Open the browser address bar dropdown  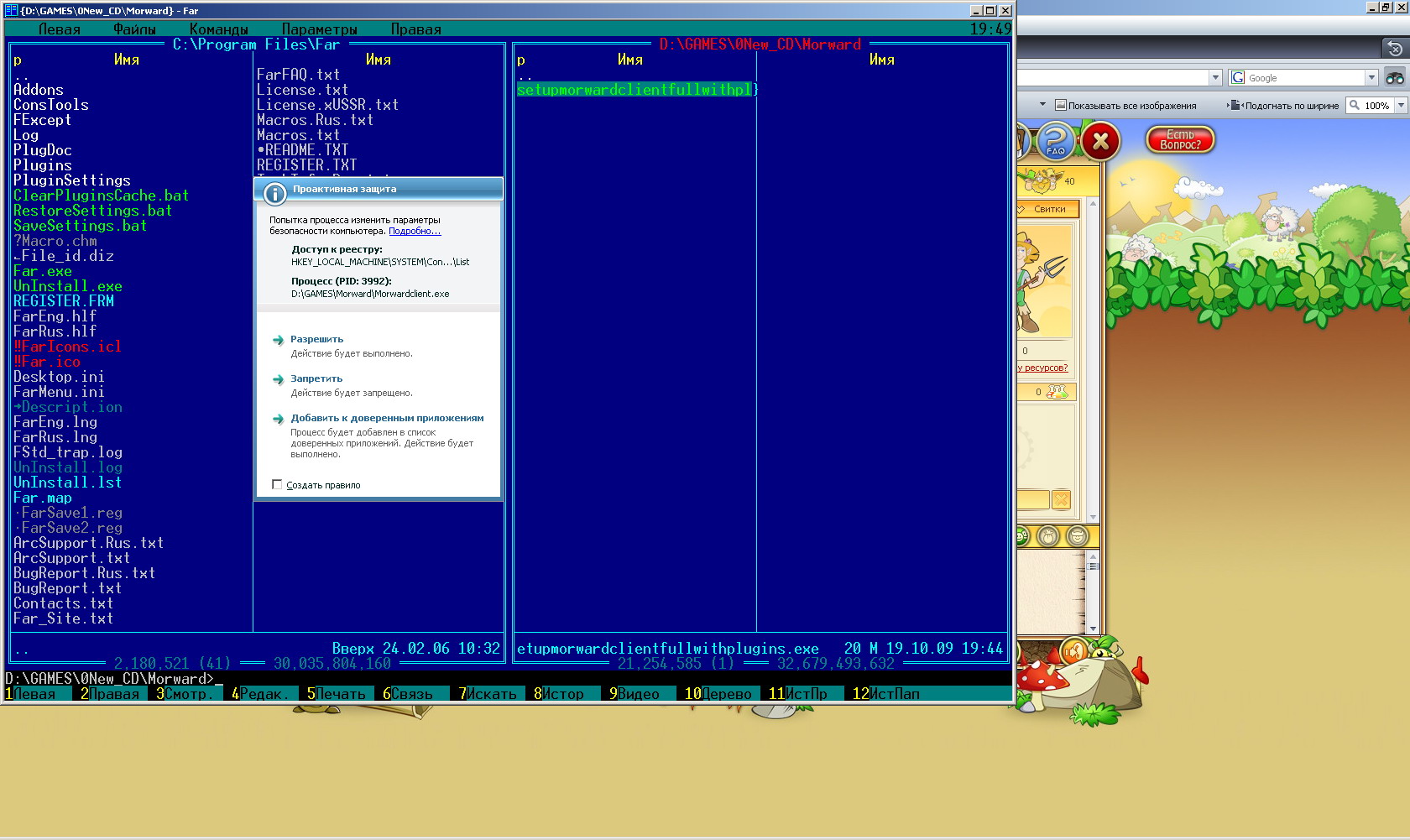coord(1214,77)
